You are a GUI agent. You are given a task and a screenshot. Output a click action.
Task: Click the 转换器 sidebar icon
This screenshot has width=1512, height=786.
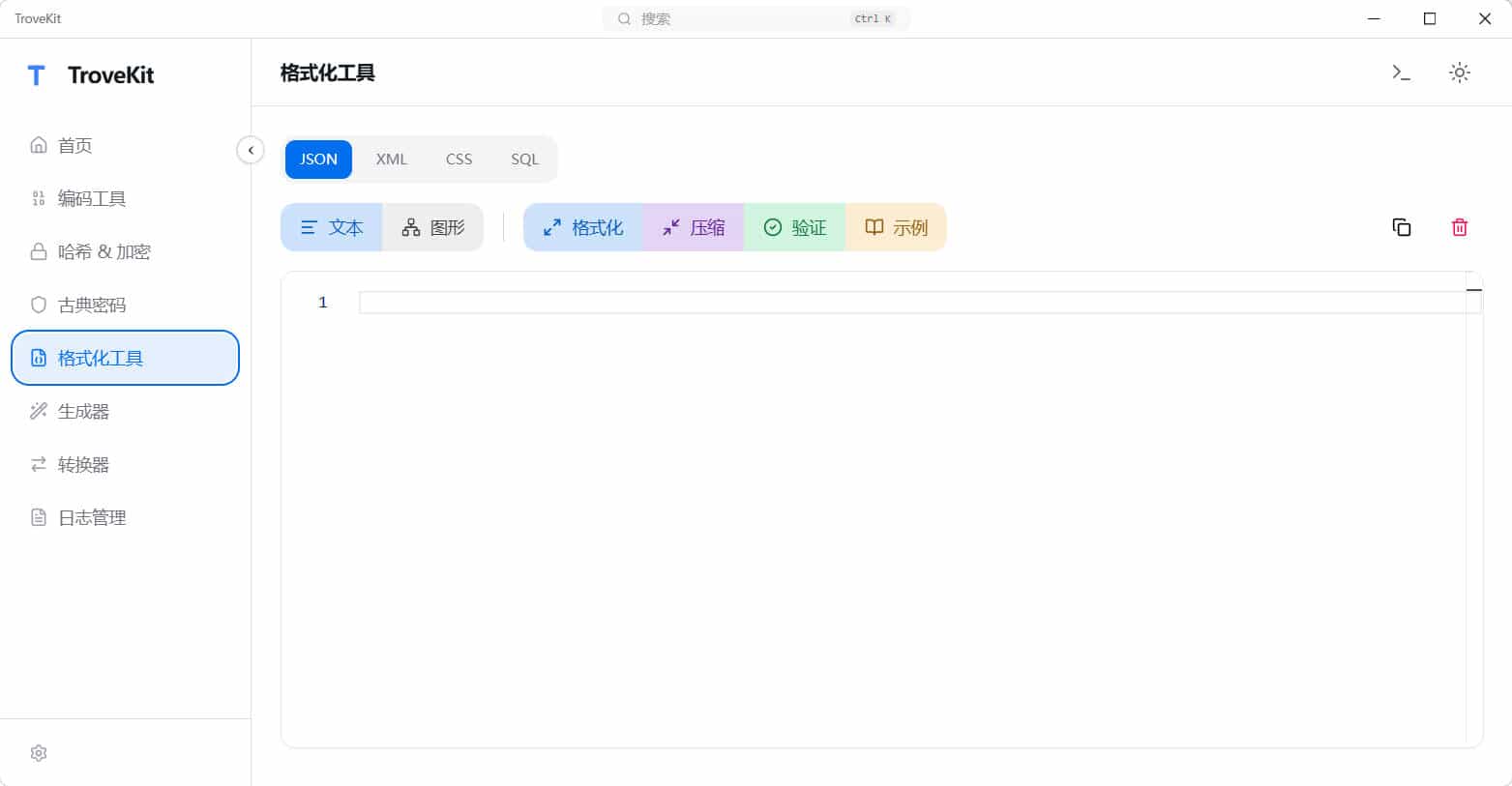38,464
